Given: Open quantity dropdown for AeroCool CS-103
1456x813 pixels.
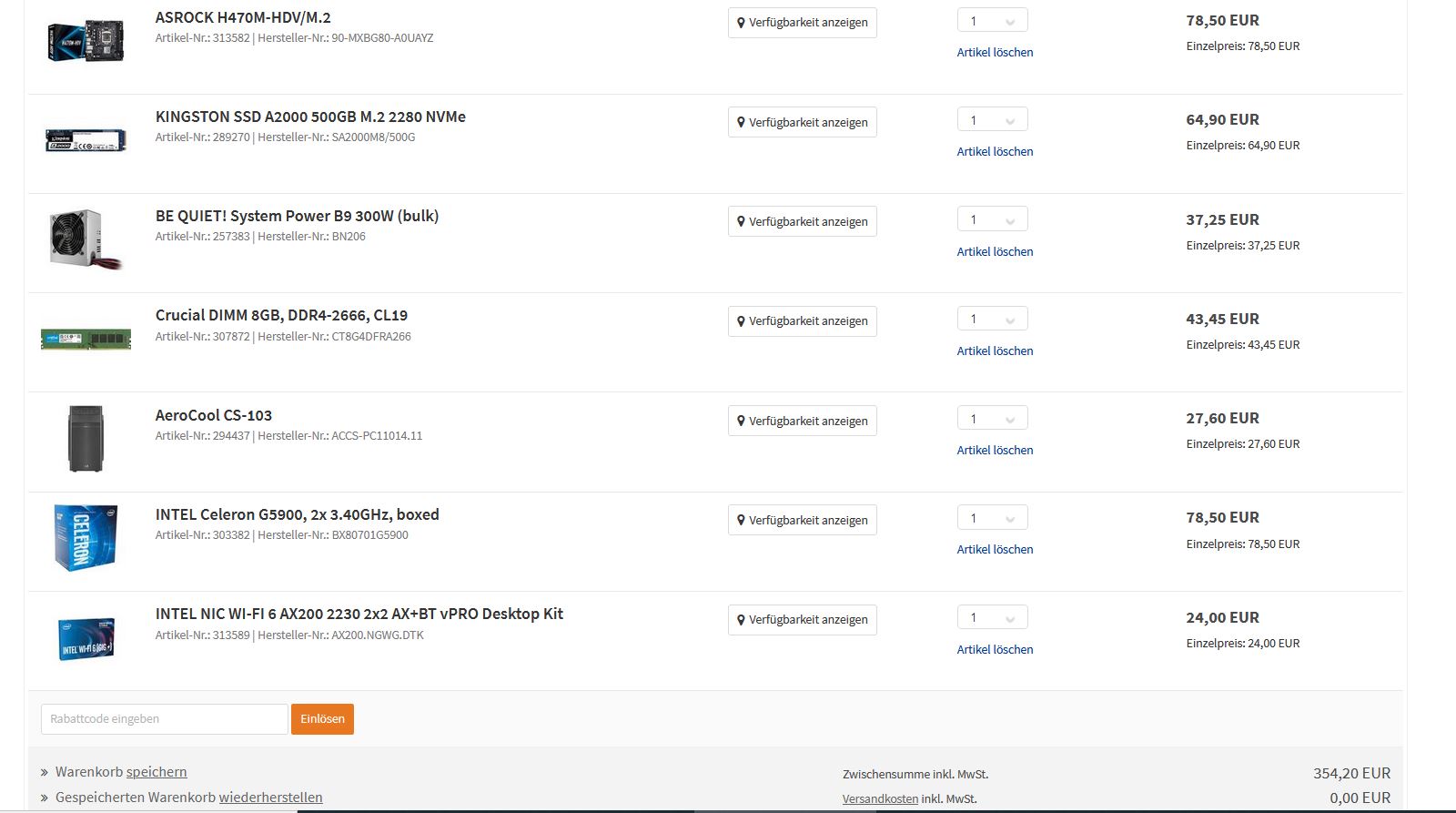Looking at the screenshot, I should (x=992, y=419).
